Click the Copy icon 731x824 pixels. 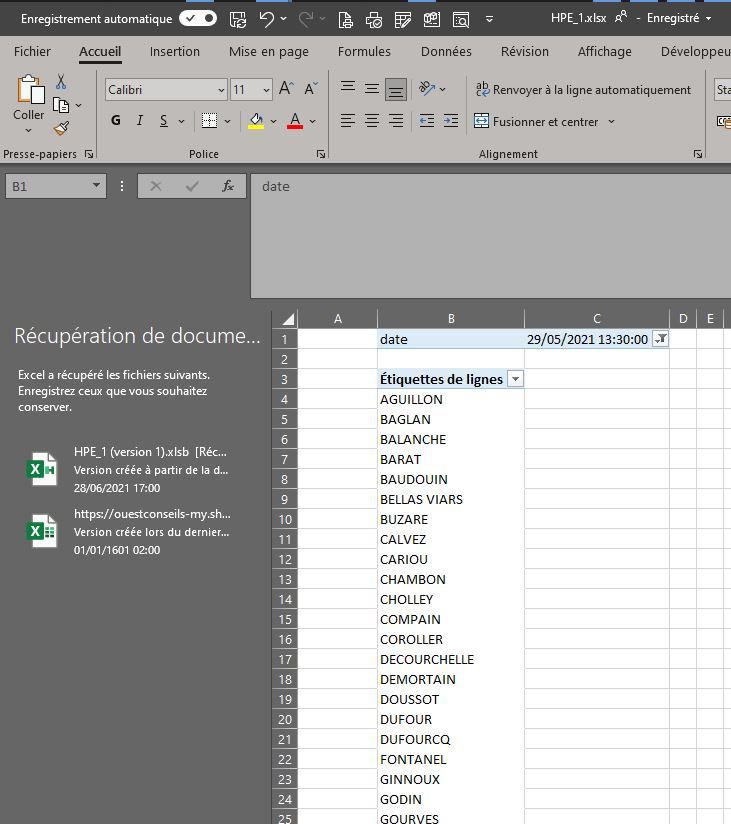(61, 106)
